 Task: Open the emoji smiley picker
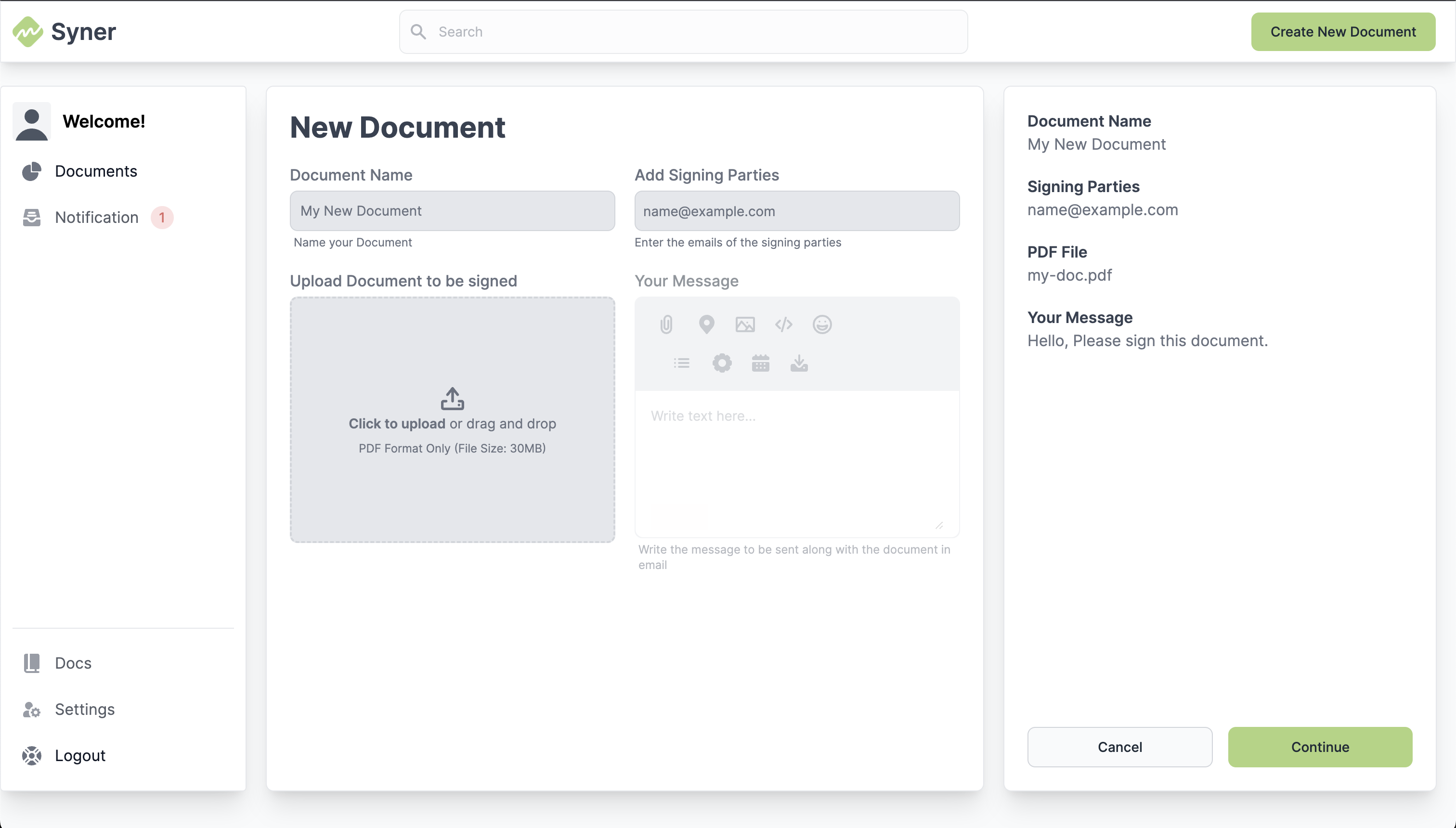click(822, 325)
